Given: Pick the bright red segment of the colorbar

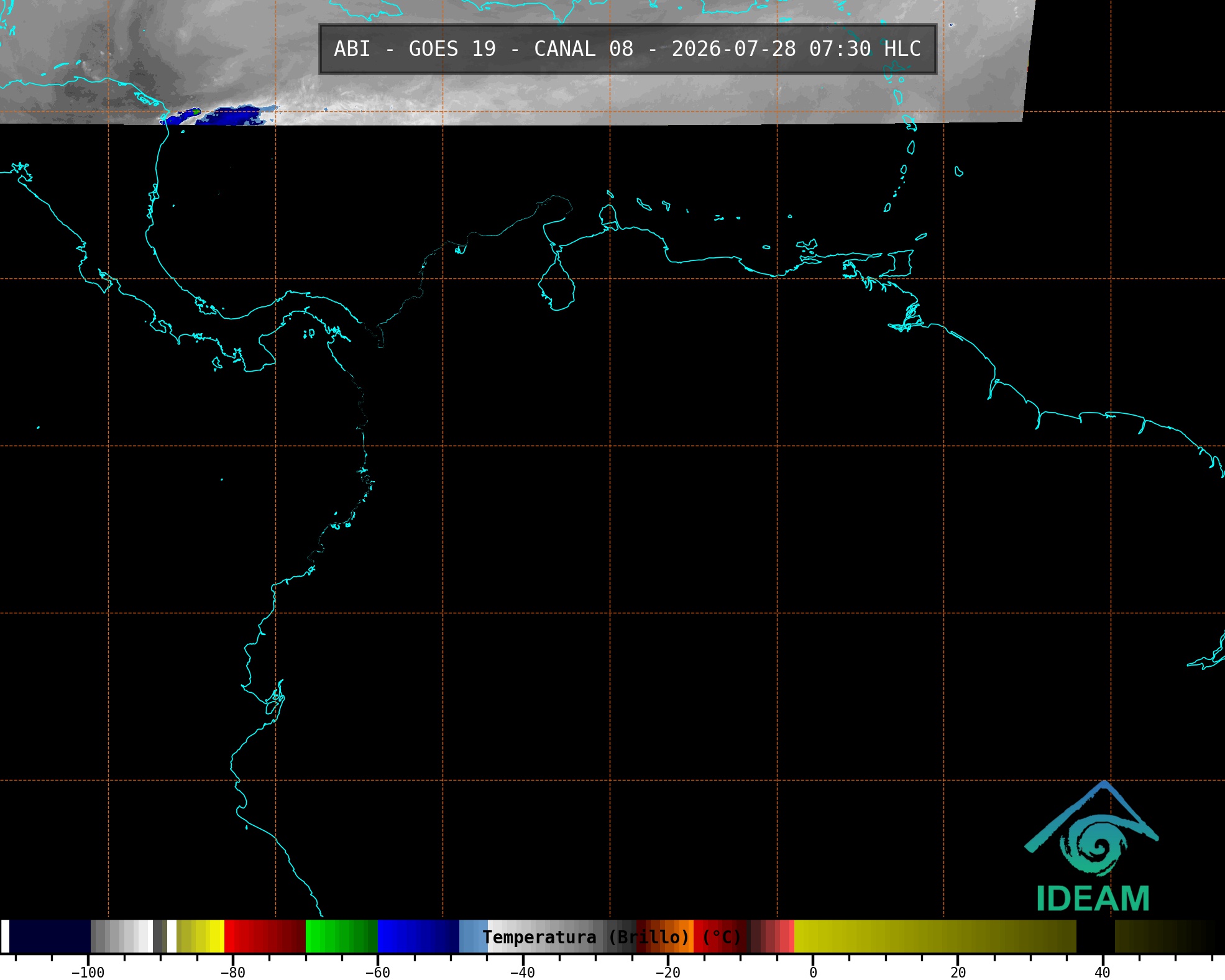Looking at the screenshot, I should click(265, 936).
